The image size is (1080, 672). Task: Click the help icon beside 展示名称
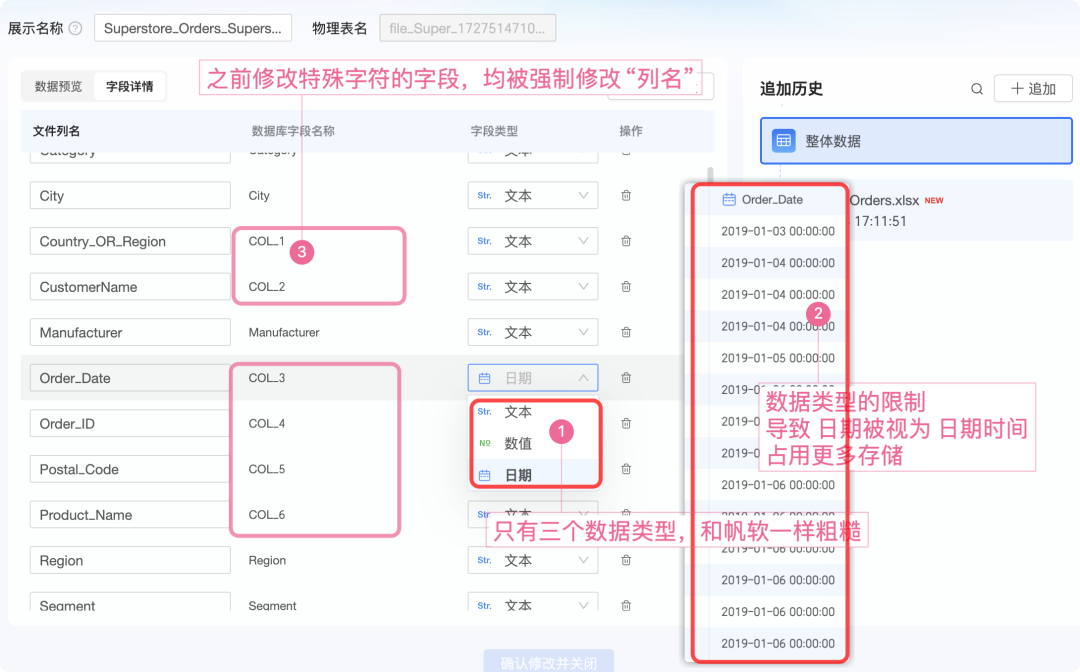click(x=76, y=28)
